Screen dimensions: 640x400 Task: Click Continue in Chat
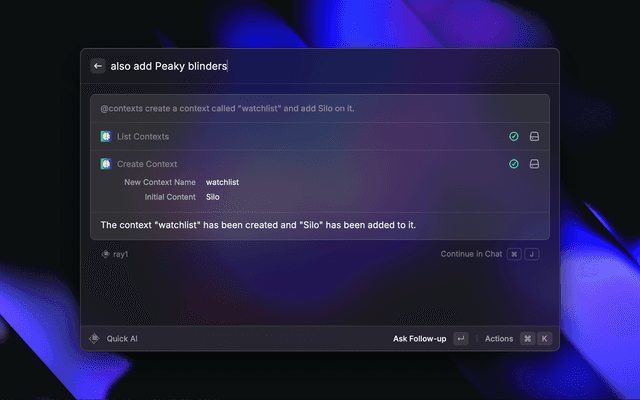pos(470,254)
